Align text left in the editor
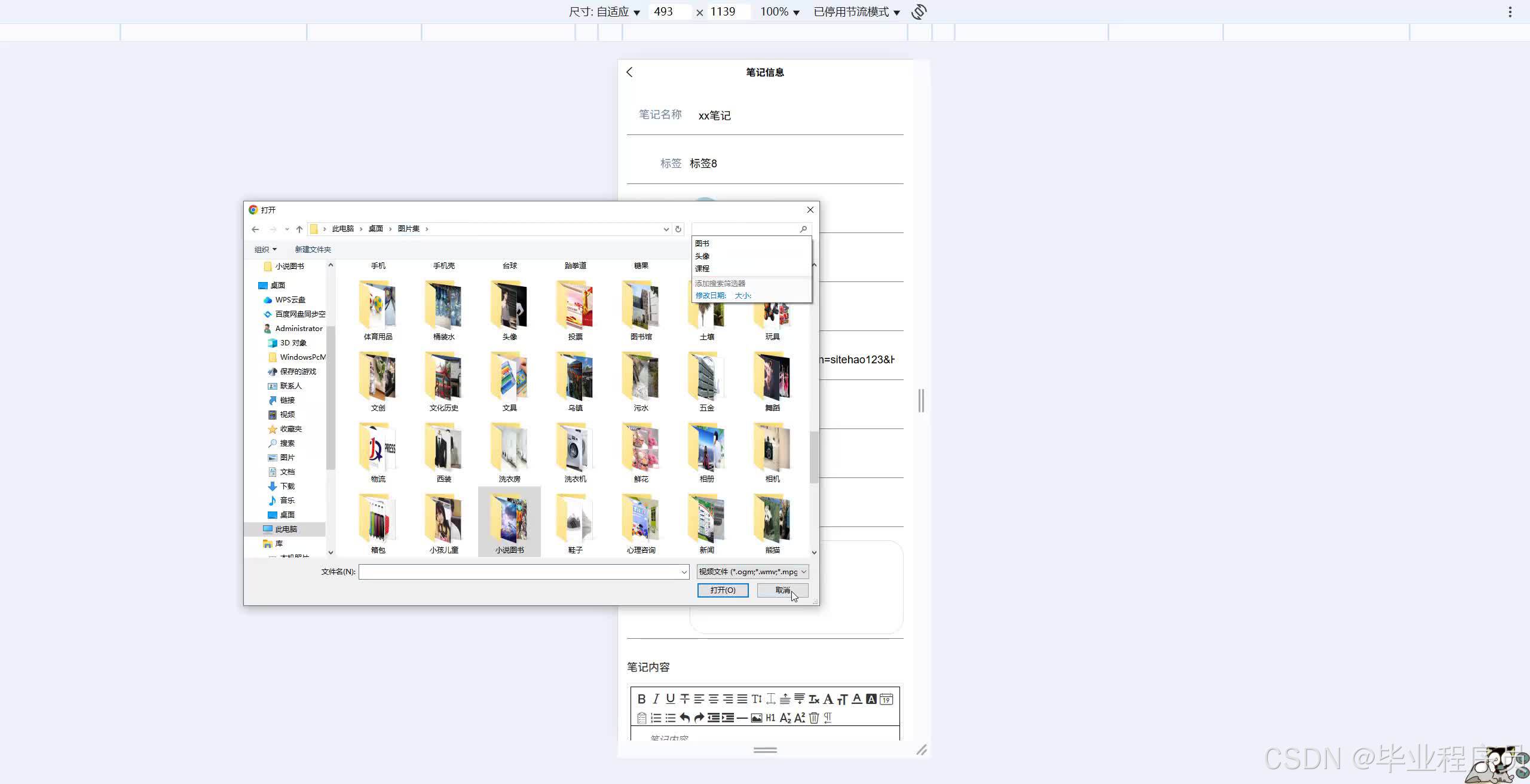This screenshot has height=784, width=1530. [699, 699]
